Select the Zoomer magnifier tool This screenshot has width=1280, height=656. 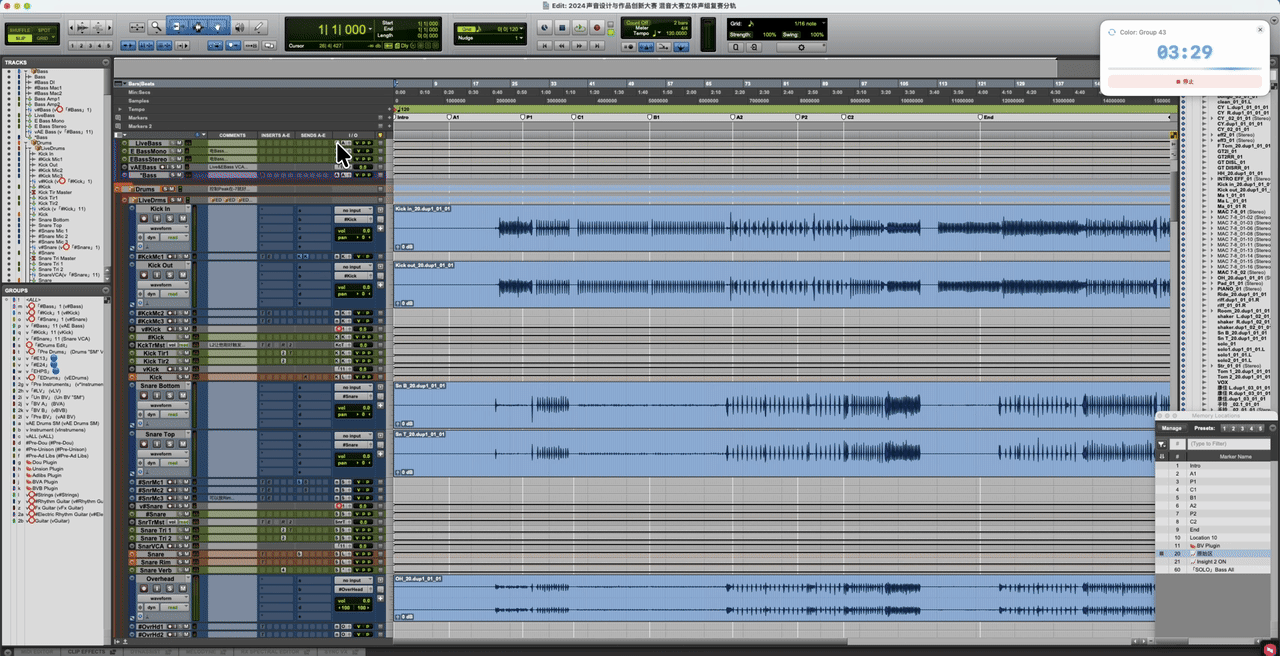coord(157,27)
